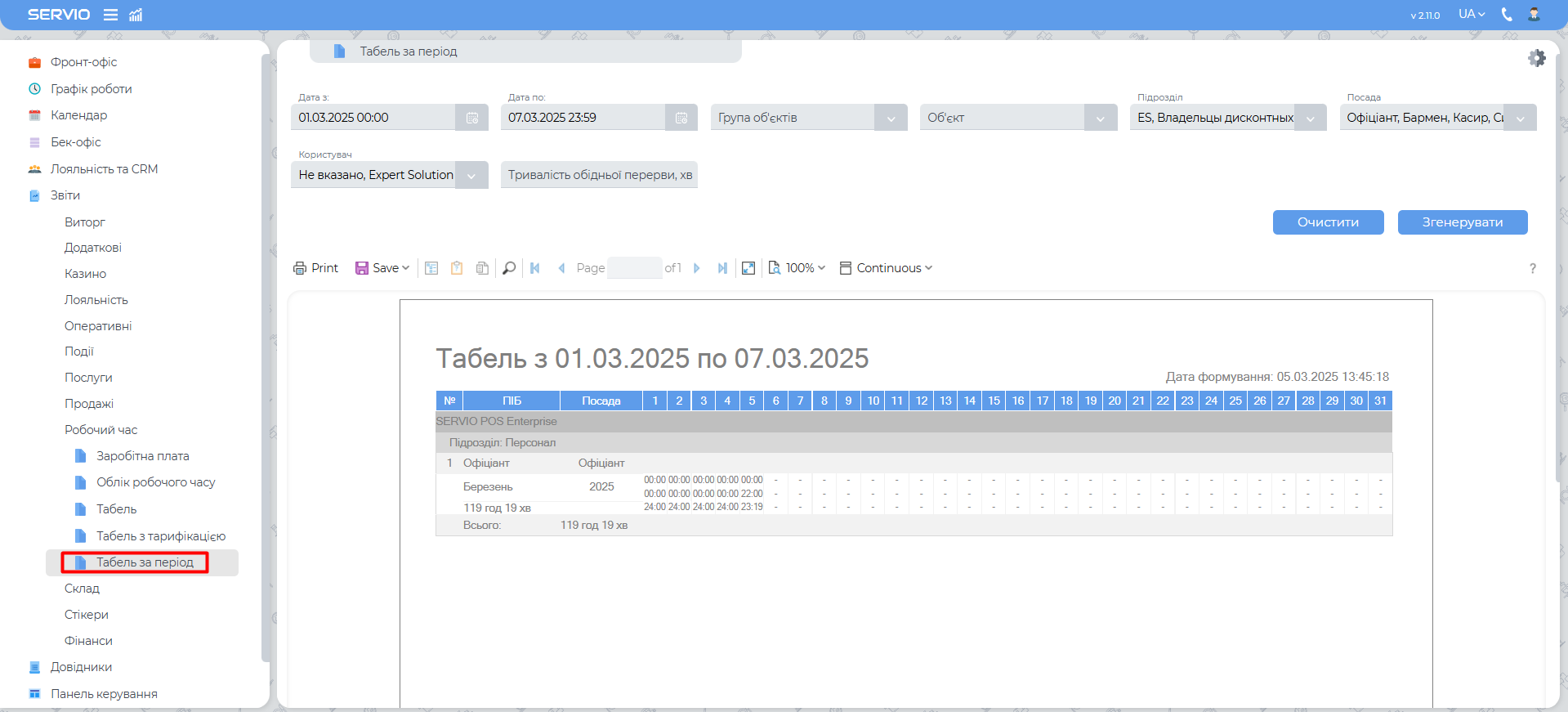Open Заробітна плата report
Viewport: 1568px width, 712px height.
[x=142, y=456]
